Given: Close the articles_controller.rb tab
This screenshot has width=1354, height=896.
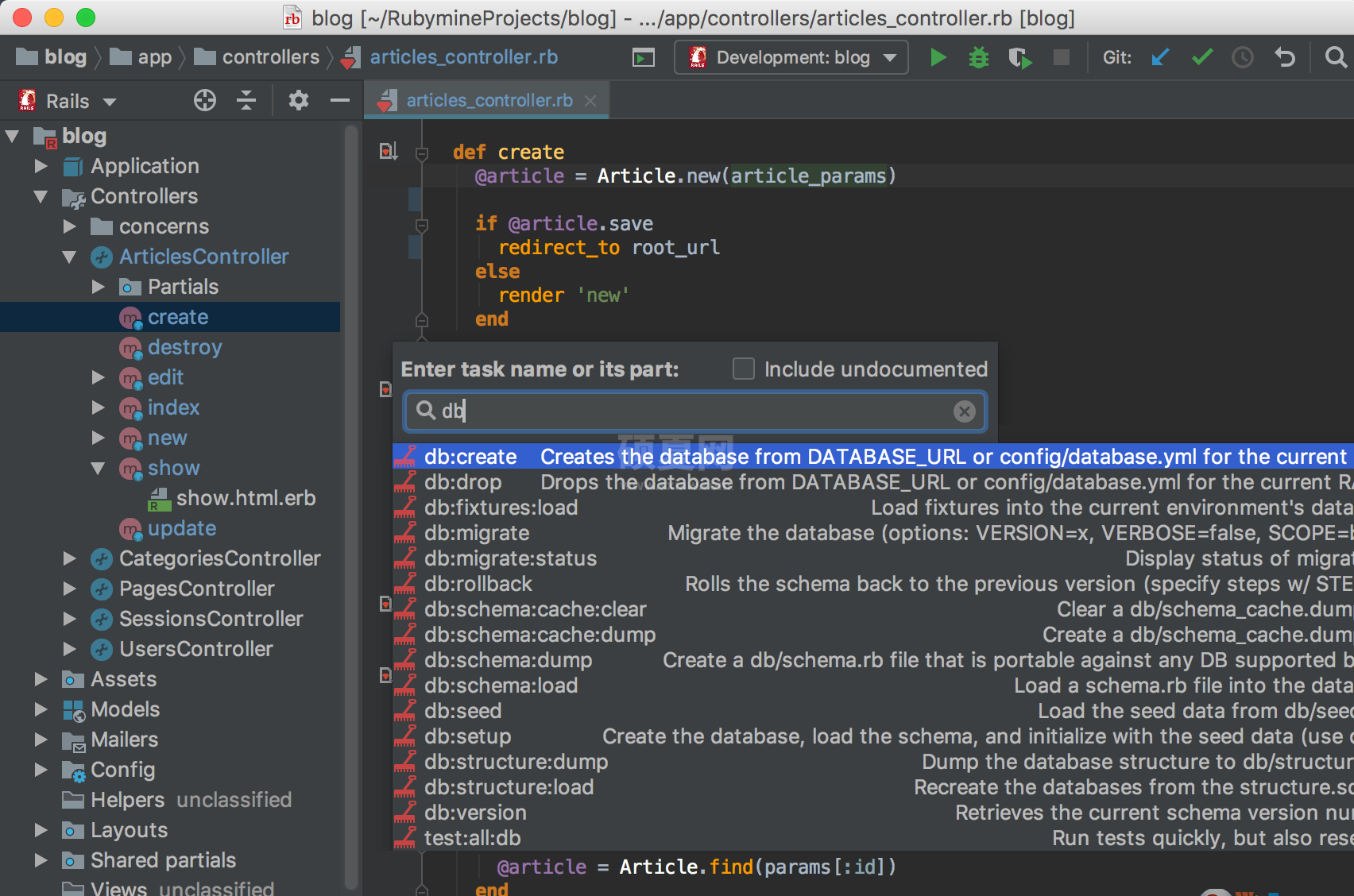Looking at the screenshot, I should [x=590, y=100].
